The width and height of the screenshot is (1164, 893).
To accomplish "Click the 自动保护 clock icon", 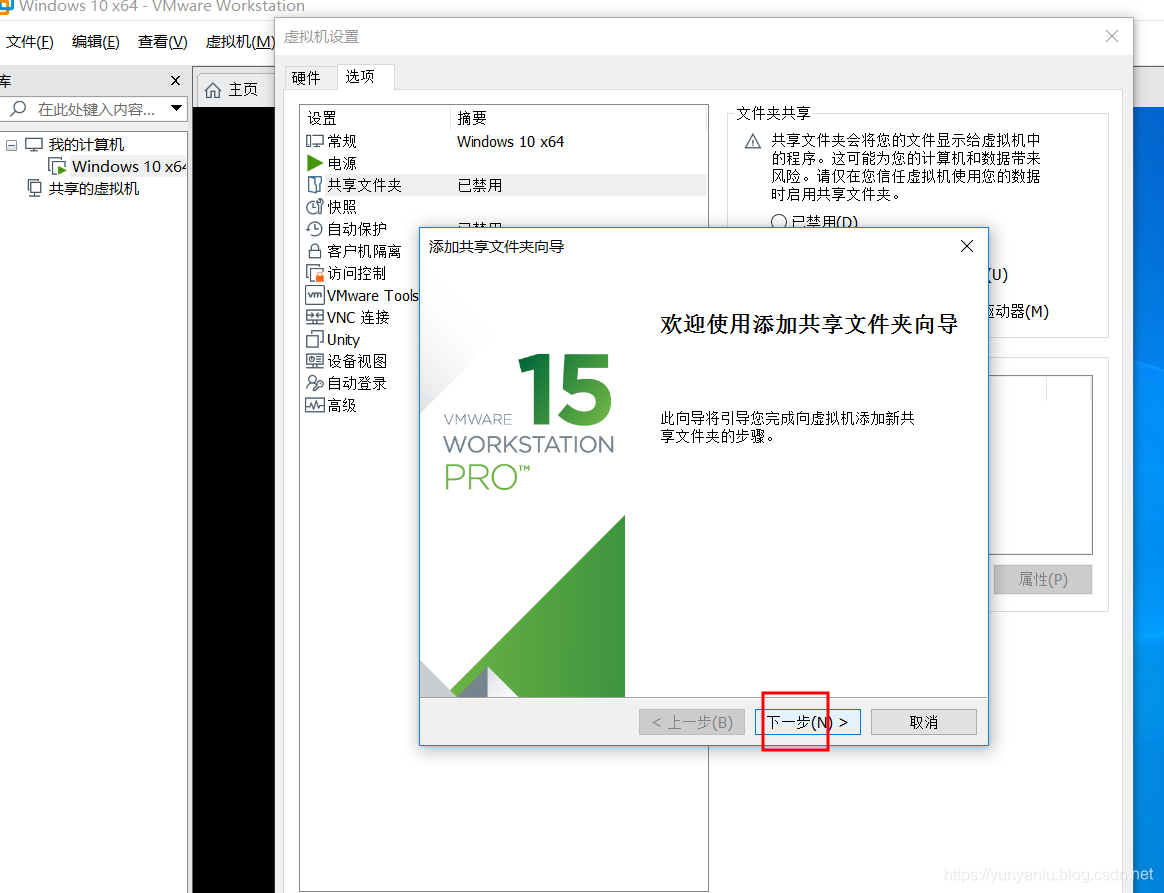I will click(314, 229).
